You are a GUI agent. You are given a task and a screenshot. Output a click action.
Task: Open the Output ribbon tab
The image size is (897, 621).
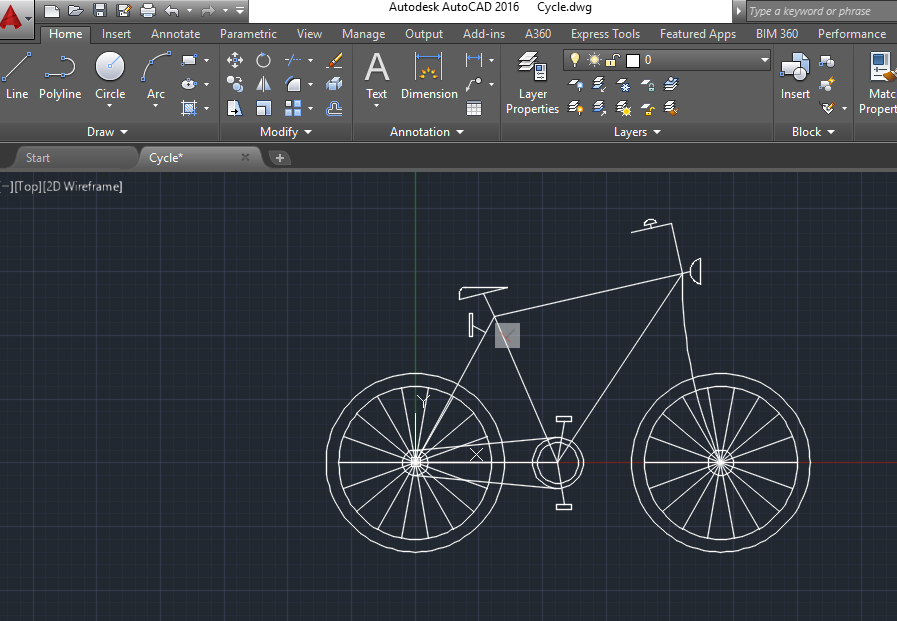tap(424, 34)
